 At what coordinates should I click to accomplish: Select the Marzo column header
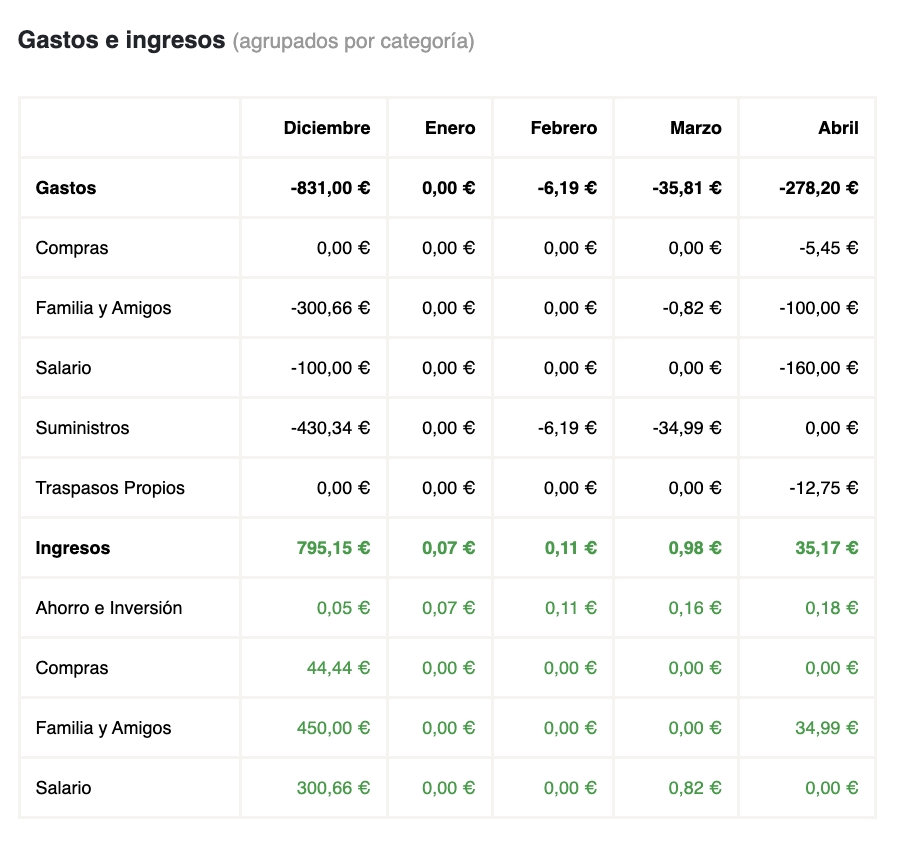(695, 128)
